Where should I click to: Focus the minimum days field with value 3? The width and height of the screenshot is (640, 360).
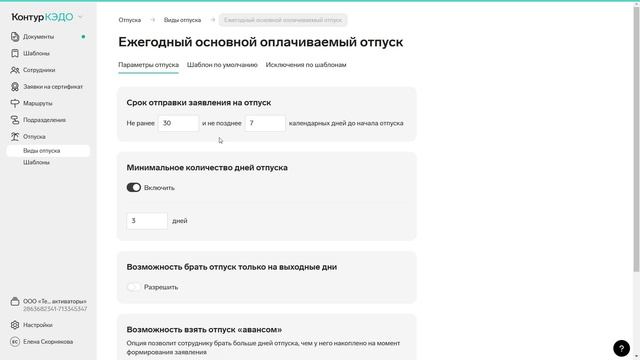(147, 221)
